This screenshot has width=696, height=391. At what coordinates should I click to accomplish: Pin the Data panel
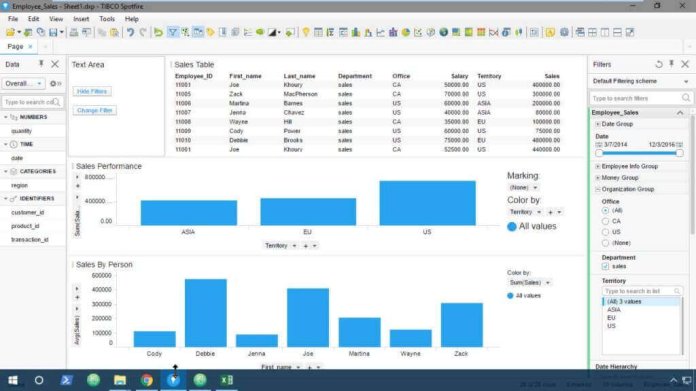(x=41, y=64)
